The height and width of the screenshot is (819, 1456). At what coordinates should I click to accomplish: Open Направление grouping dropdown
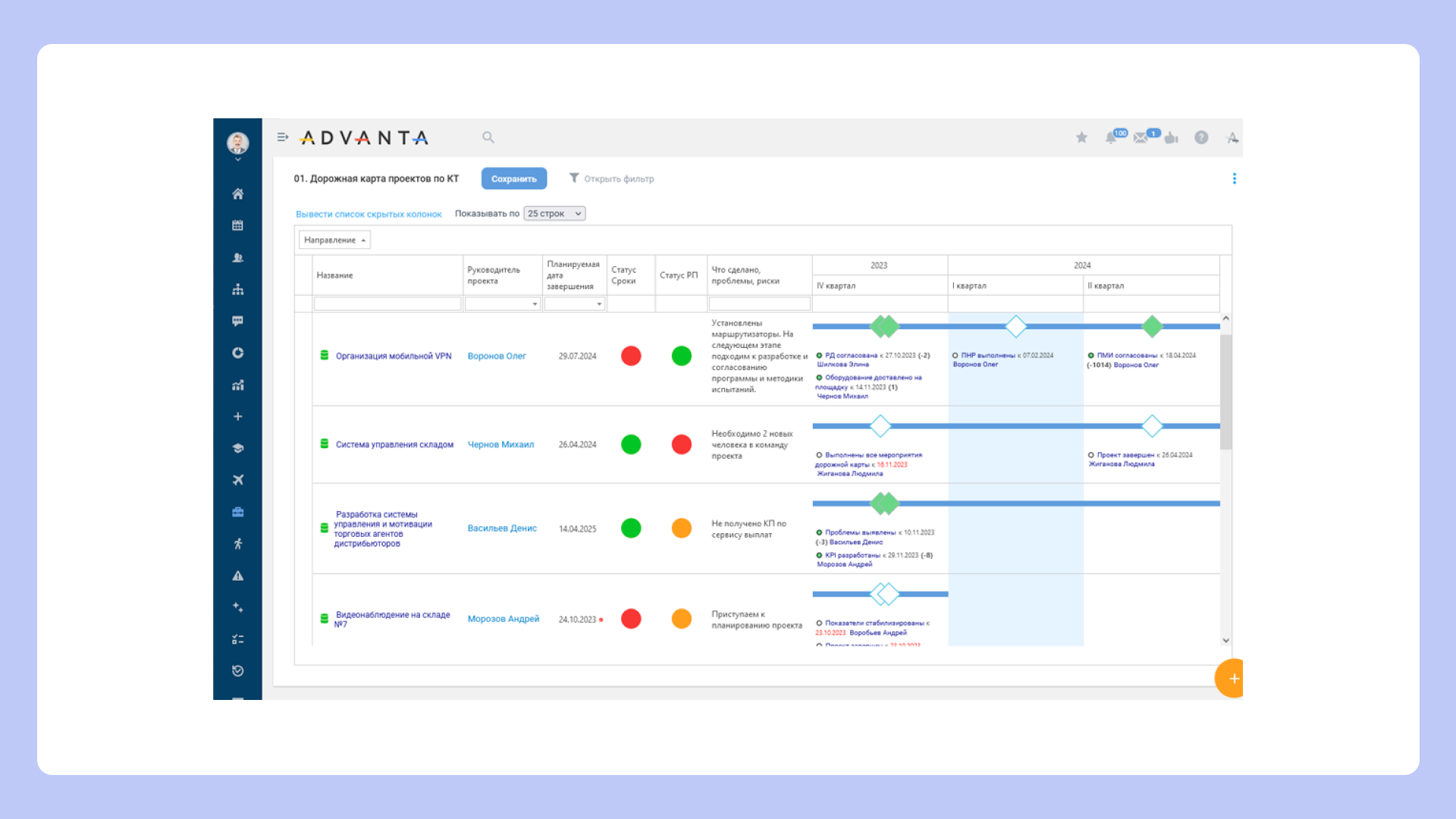coord(334,240)
